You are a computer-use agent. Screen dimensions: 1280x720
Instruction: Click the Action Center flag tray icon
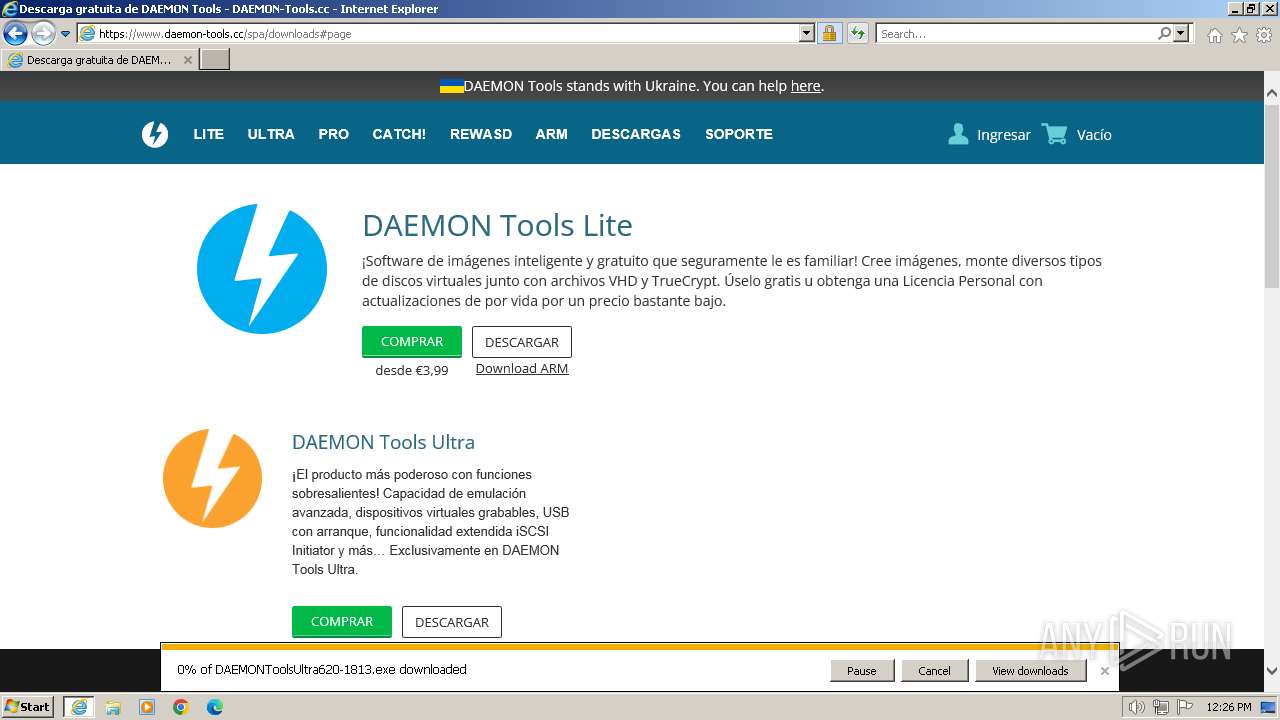[x=1185, y=707]
